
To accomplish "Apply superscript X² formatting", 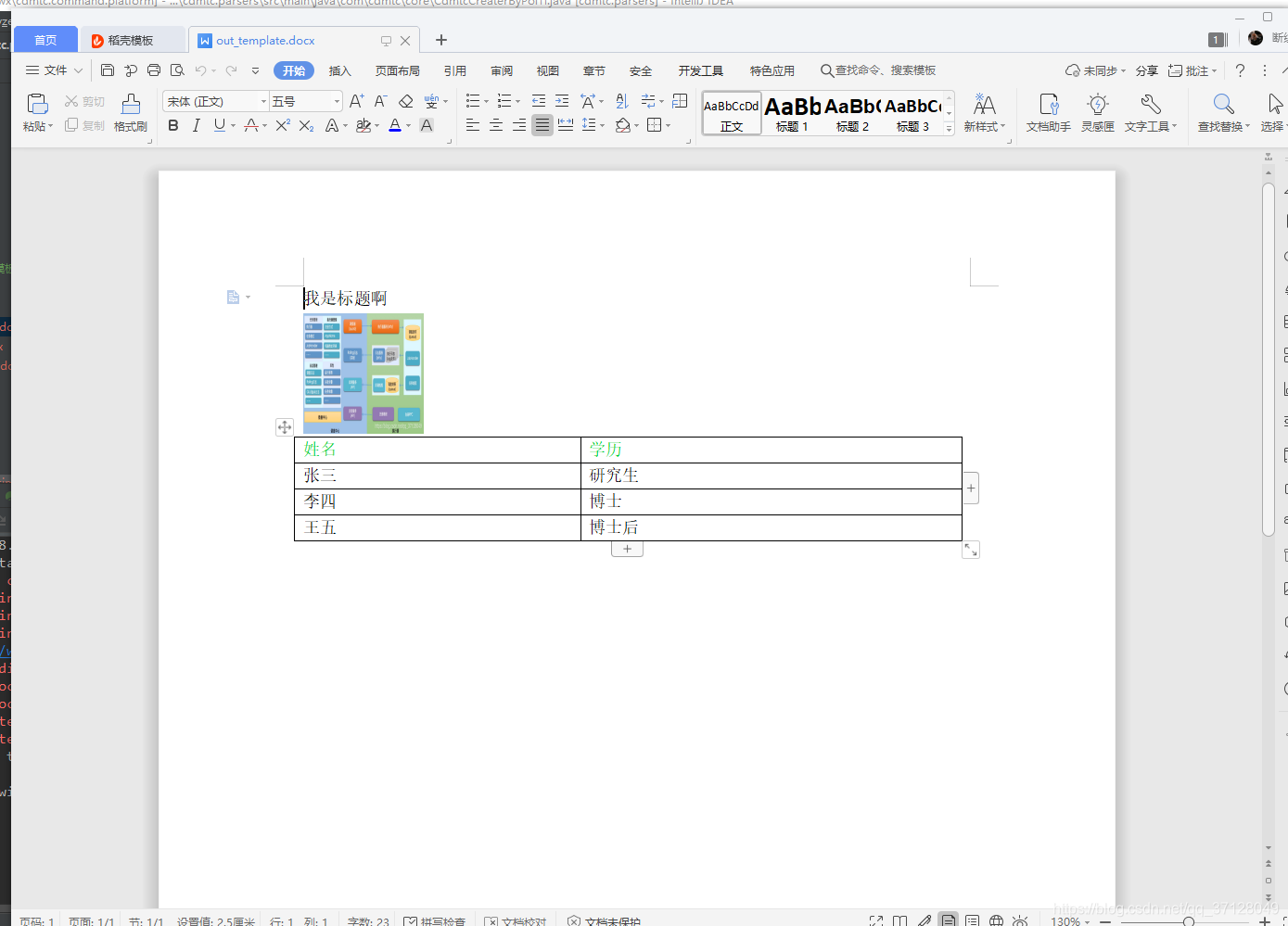I will tap(283, 125).
